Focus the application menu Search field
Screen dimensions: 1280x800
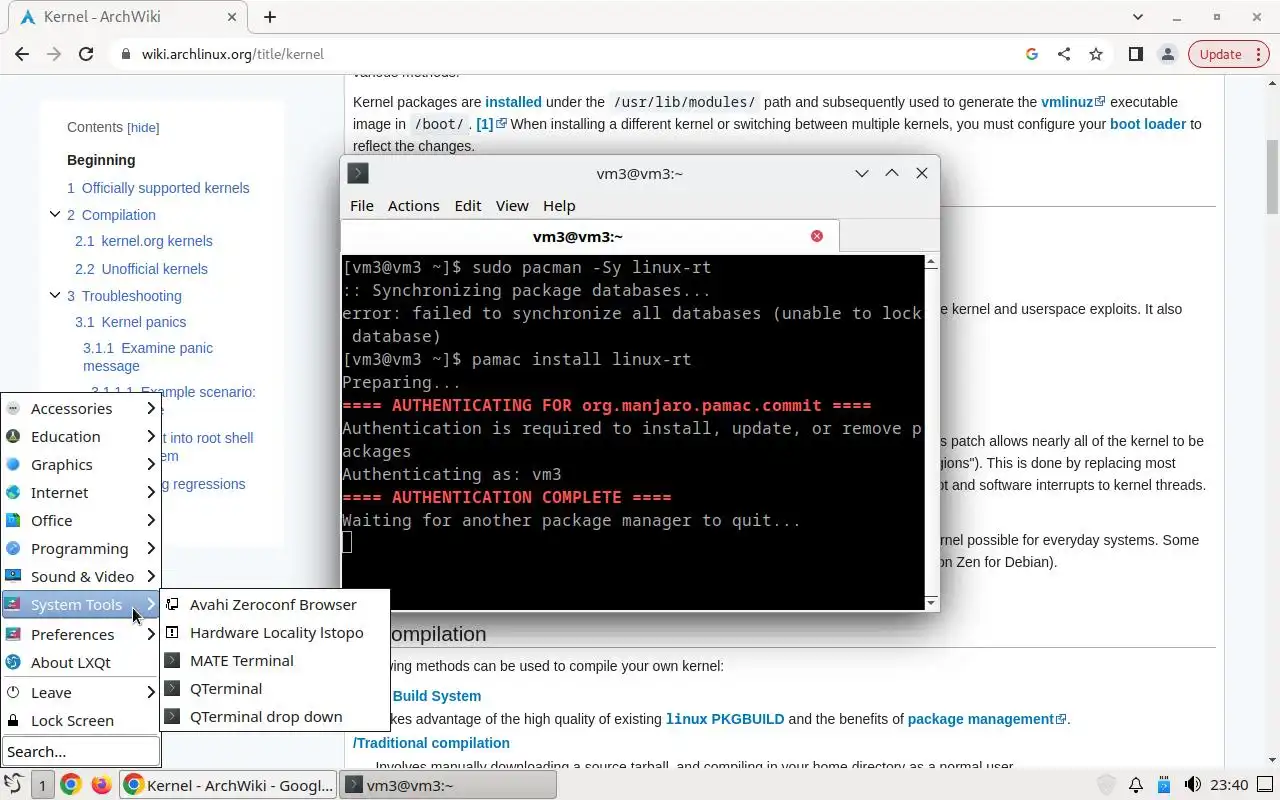coord(81,751)
